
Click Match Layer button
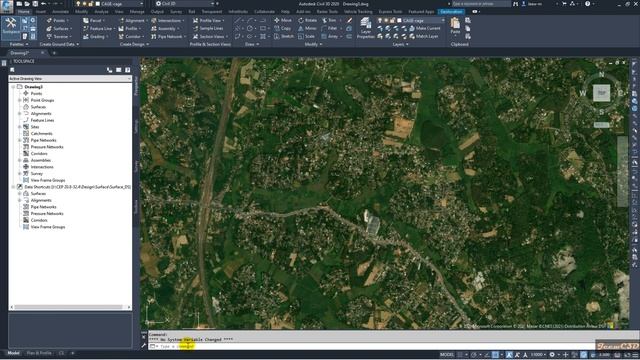(424, 36)
